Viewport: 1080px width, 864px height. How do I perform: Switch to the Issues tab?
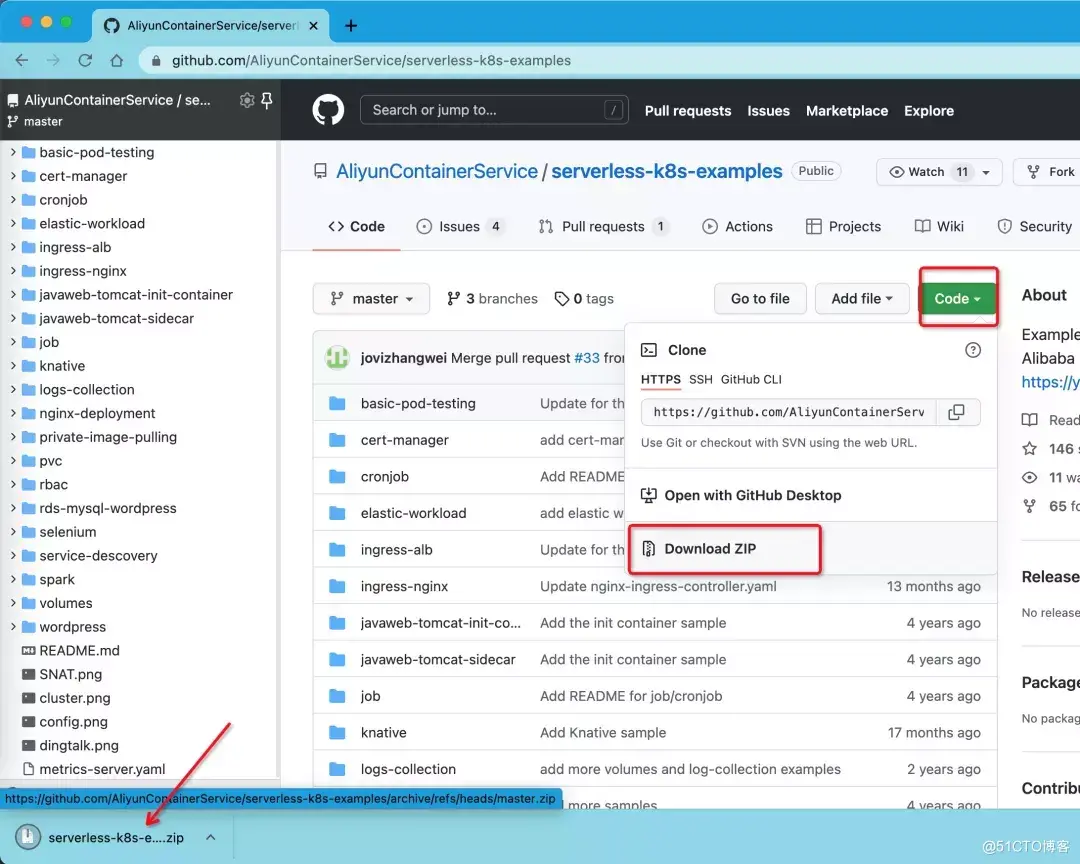click(461, 227)
